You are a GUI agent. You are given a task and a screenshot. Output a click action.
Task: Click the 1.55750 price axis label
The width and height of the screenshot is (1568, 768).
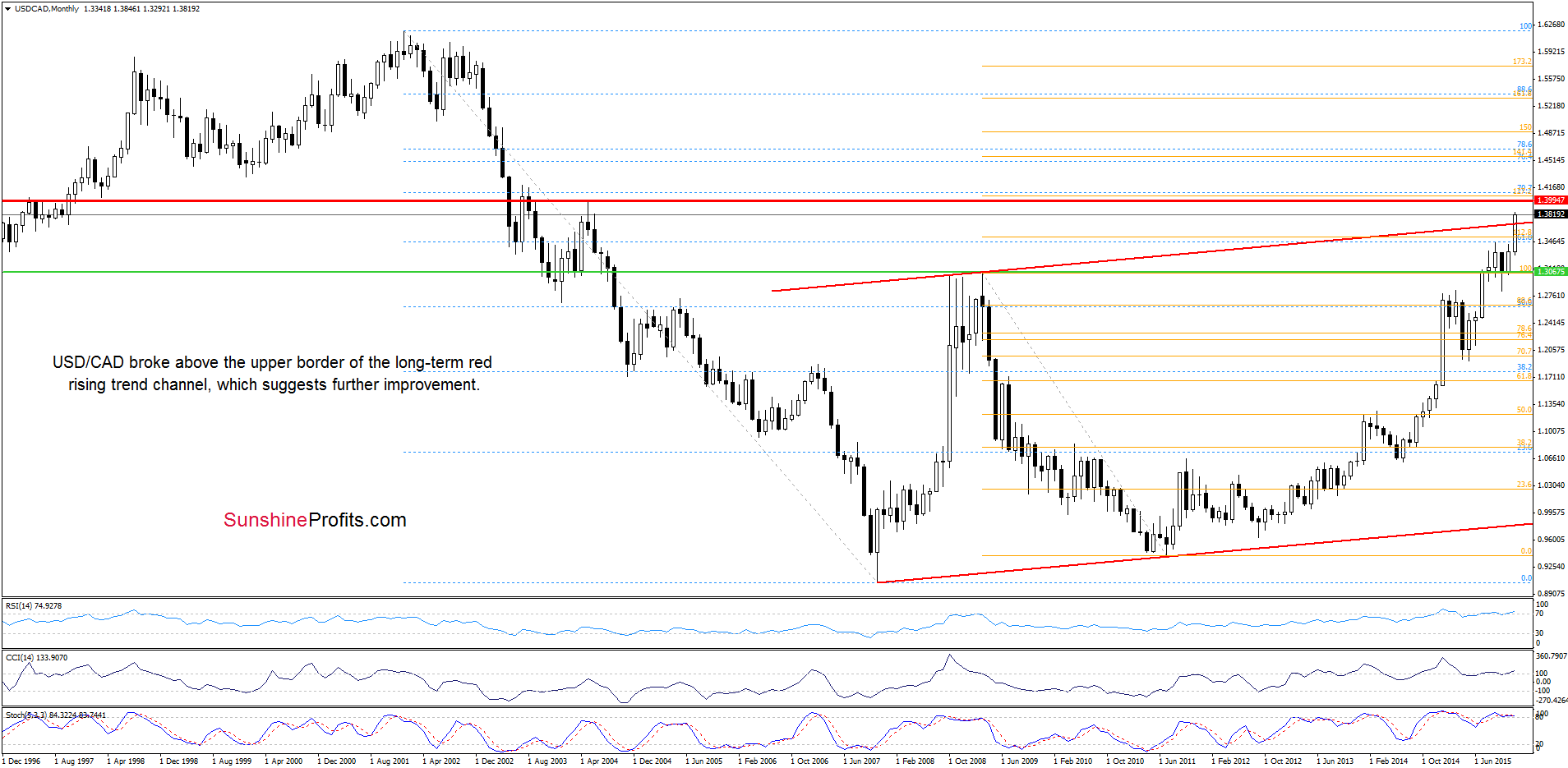pyautogui.click(x=1551, y=79)
